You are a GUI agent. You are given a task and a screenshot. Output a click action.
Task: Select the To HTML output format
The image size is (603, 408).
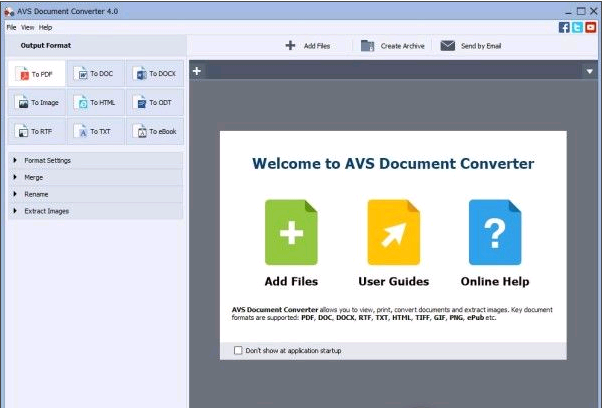coord(96,102)
